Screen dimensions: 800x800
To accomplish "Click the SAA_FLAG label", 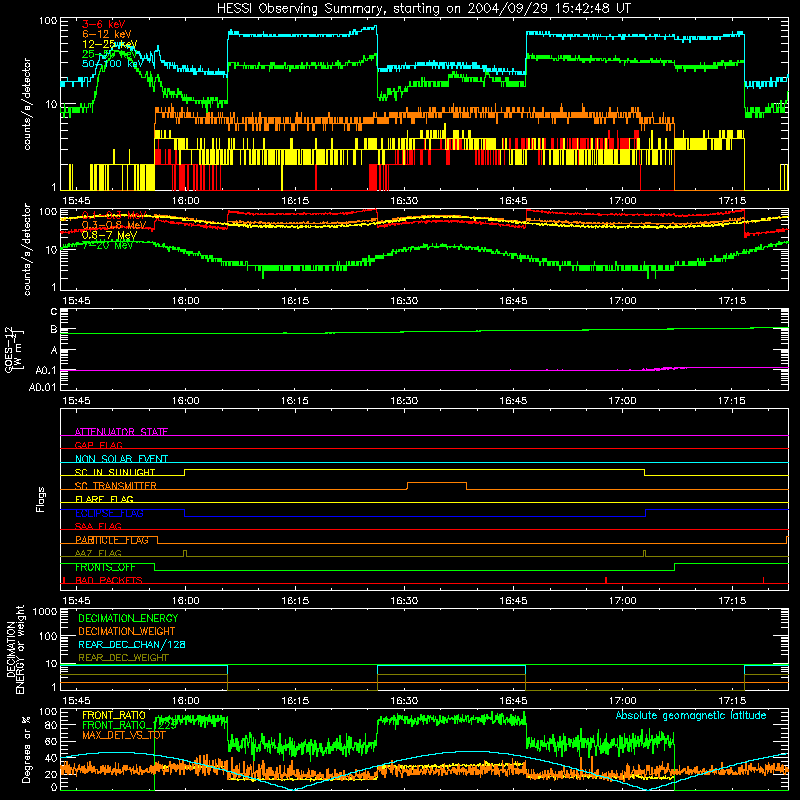I will pyautogui.click(x=98, y=527).
